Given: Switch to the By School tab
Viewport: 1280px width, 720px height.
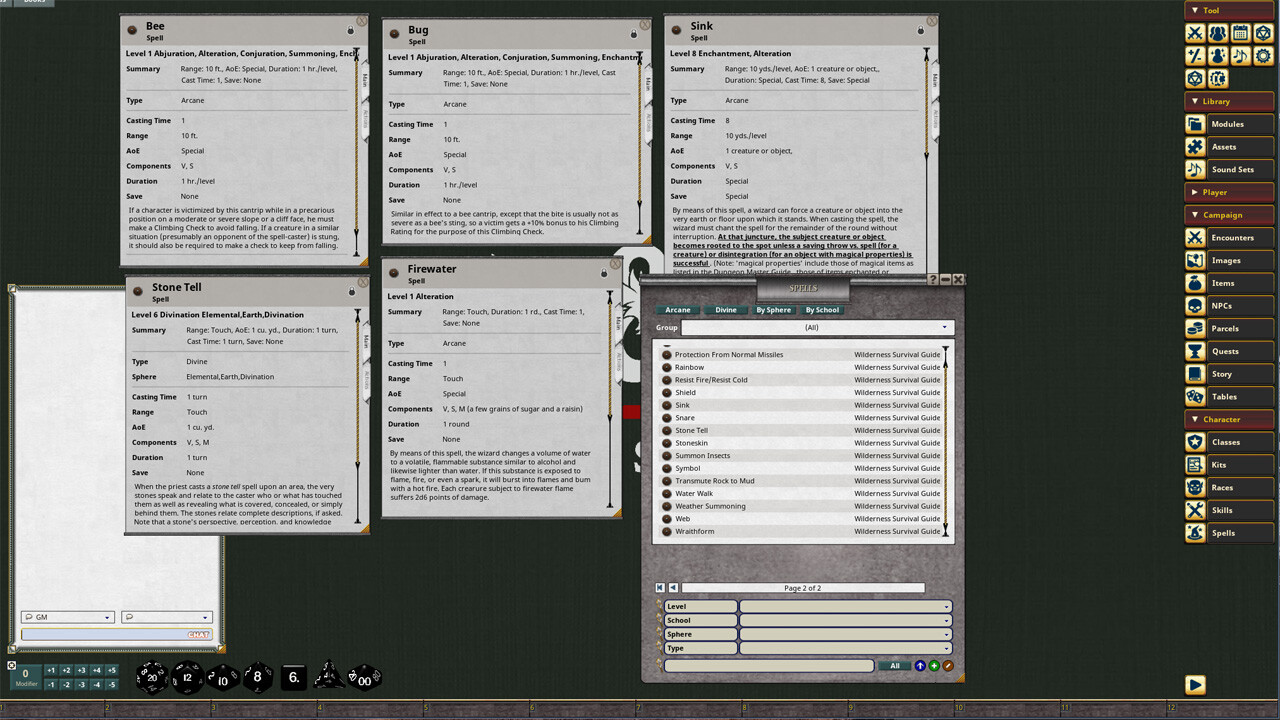Looking at the screenshot, I should [822, 310].
